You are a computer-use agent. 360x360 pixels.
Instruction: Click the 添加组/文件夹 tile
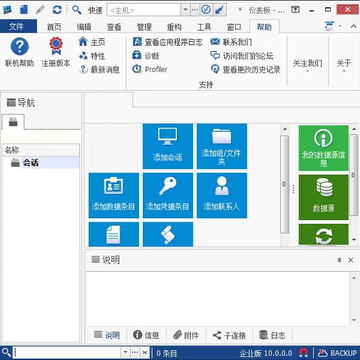[x=222, y=146]
